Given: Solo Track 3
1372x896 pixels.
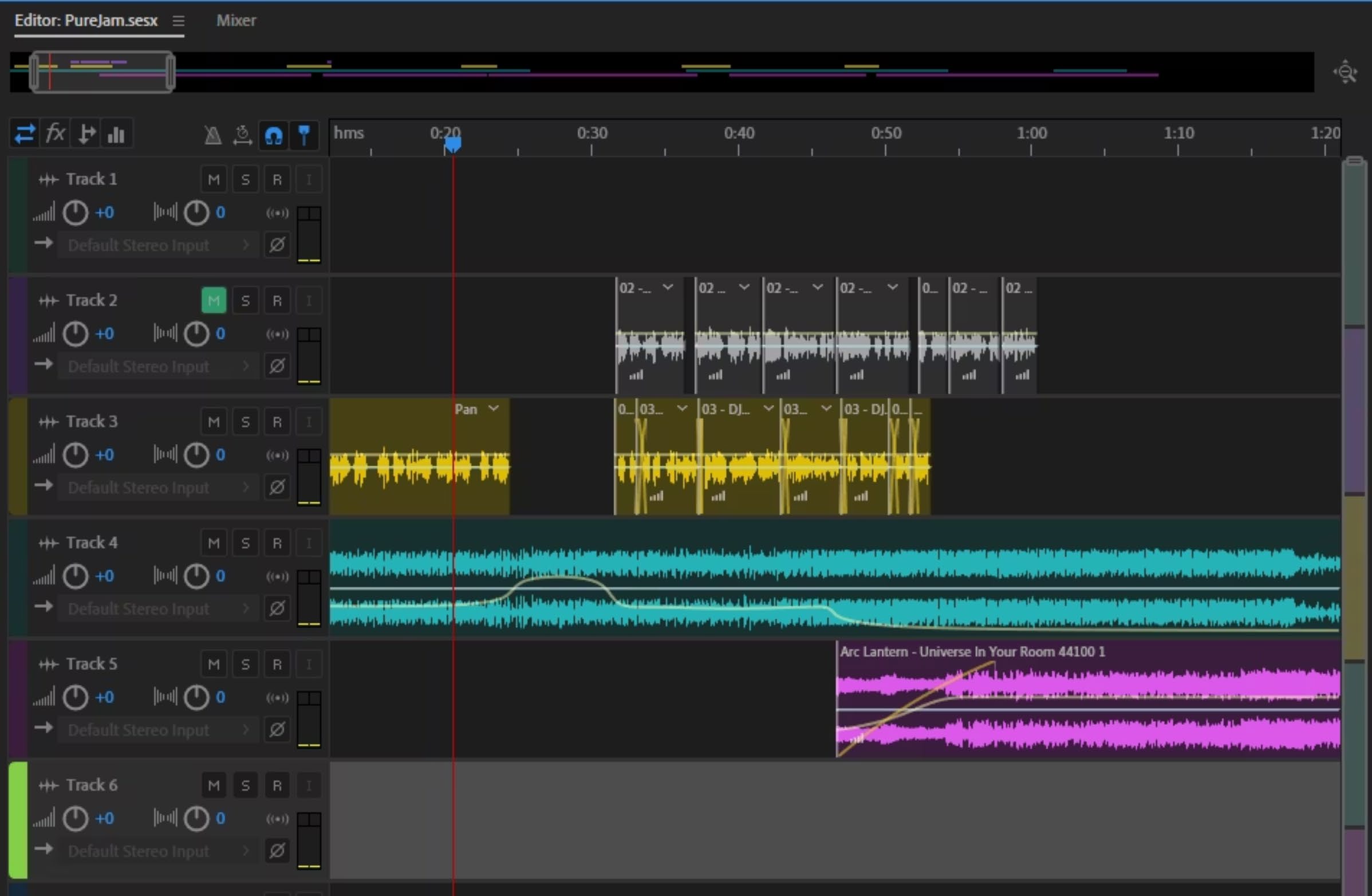Looking at the screenshot, I should [x=245, y=422].
